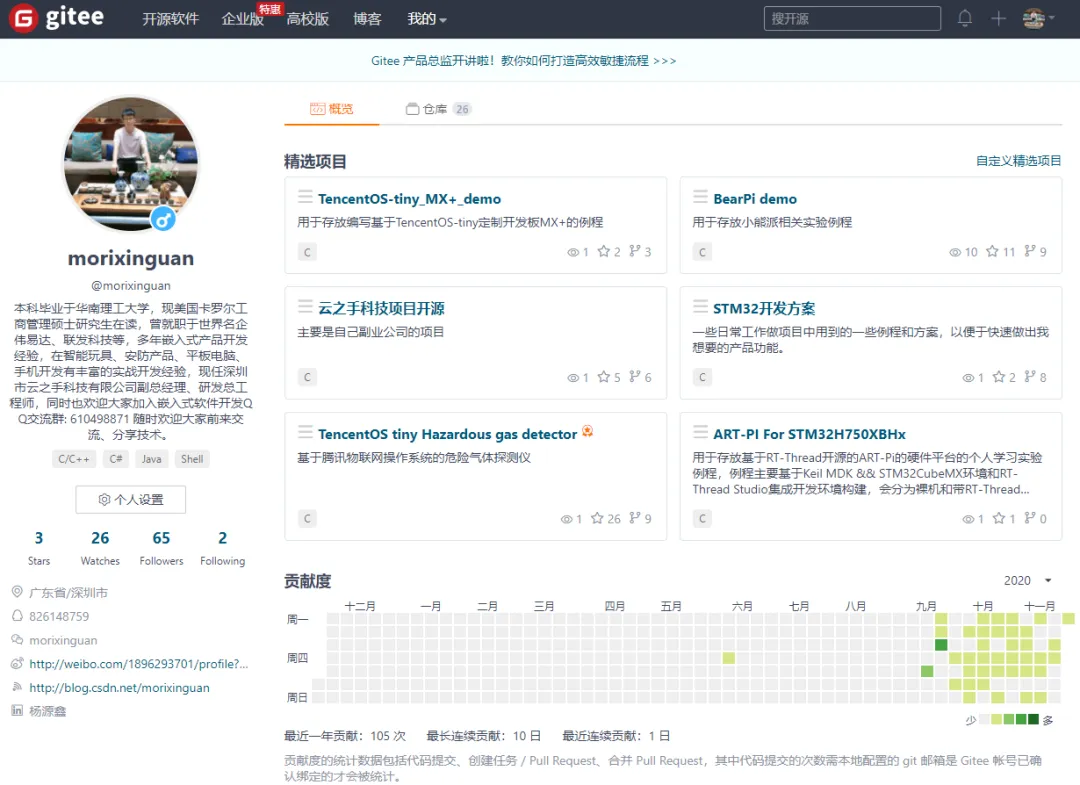
Task: Click the recommended badge icon beside Hazardous gas detector
Action: pyautogui.click(x=588, y=432)
